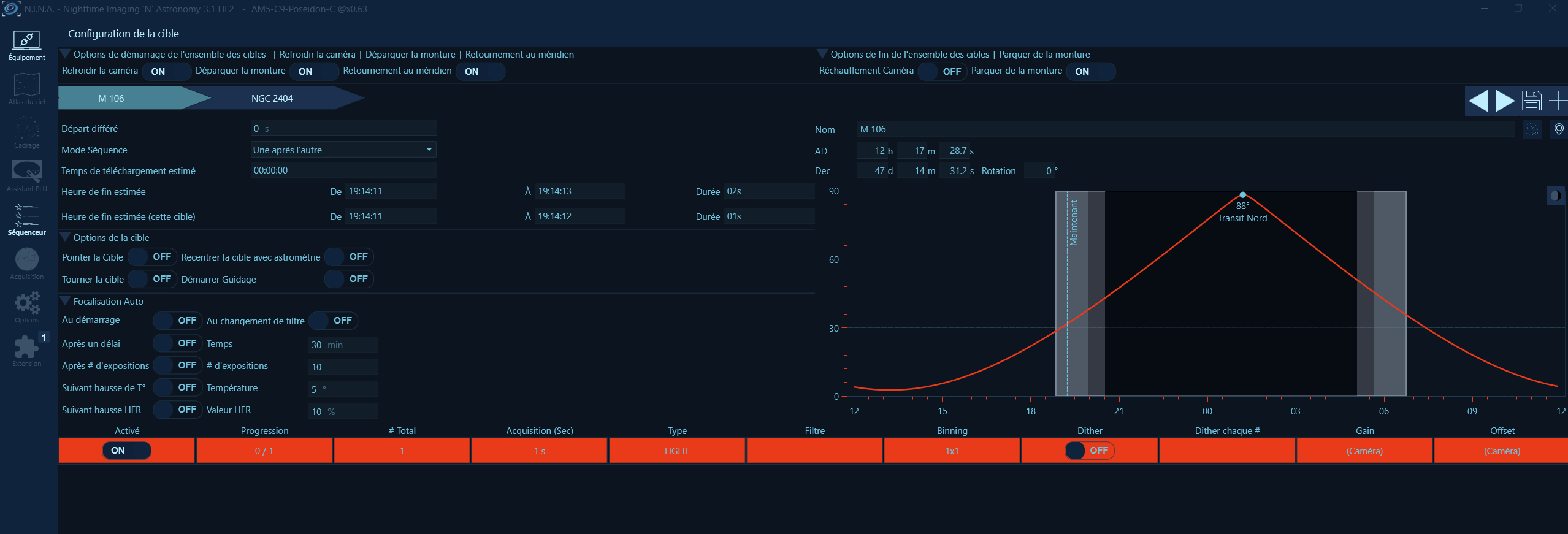Image resolution: width=1568 pixels, height=534 pixels.
Task: Toggle Refroidir la caméra switch
Action: tap(166, 71)
